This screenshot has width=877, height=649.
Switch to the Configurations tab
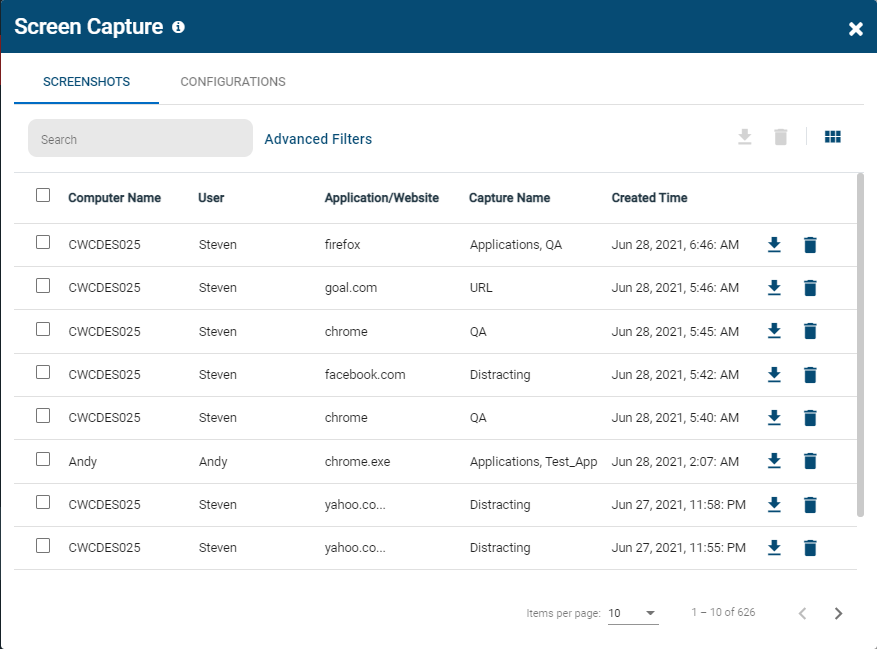tap(233, 82)
